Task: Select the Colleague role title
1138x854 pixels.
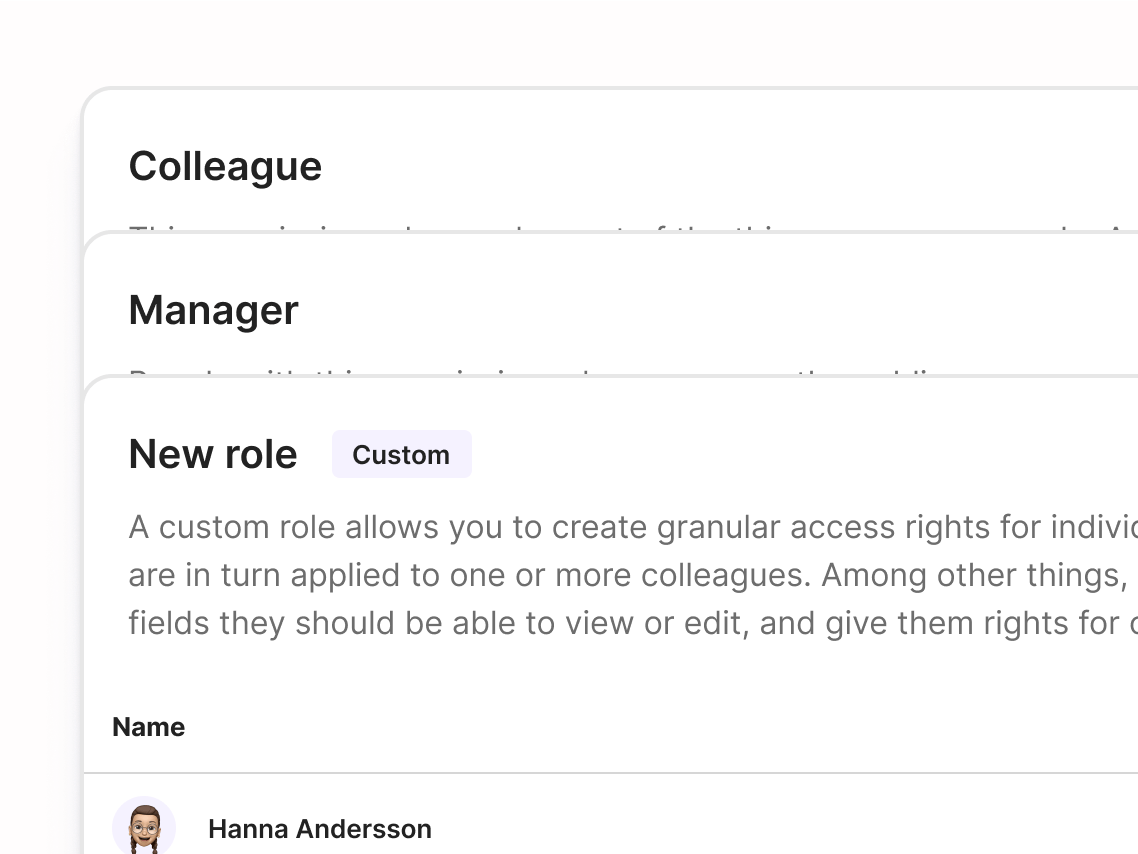Action: (x=225, y=166)
